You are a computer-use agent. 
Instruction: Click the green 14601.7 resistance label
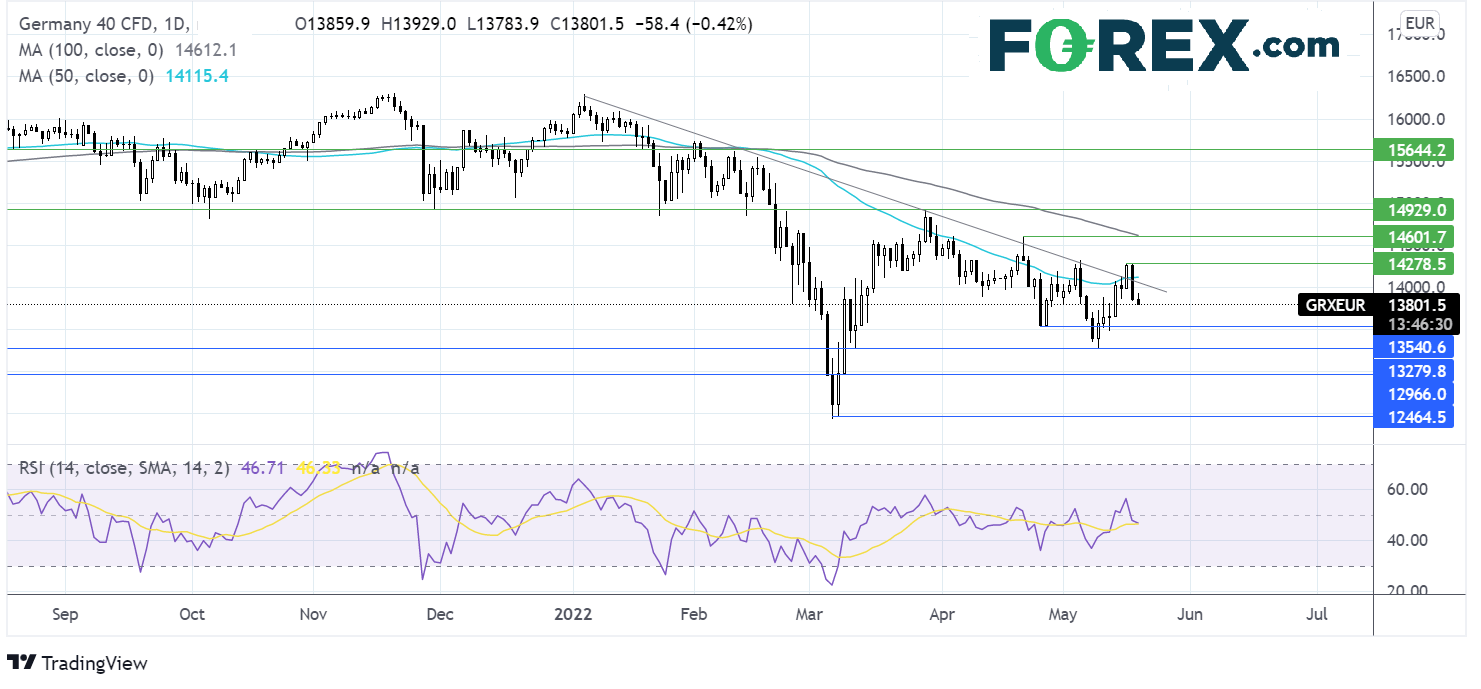pyautogui.click(x=1416, y=237)
